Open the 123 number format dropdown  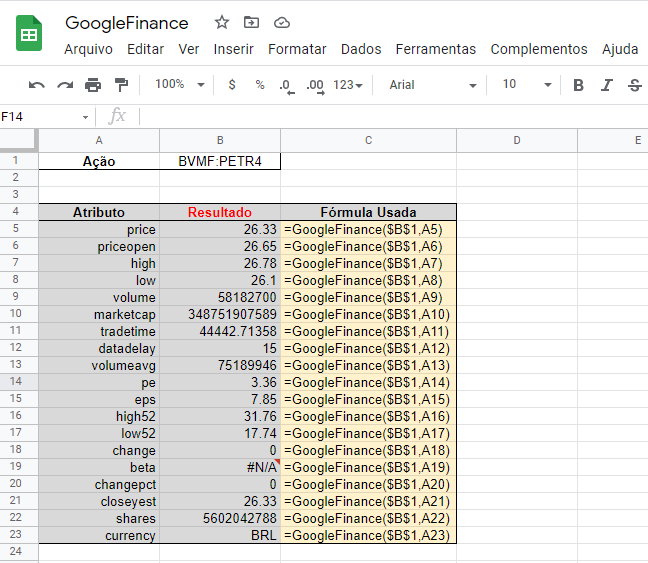pyautogui.click(x=348, y=85)
